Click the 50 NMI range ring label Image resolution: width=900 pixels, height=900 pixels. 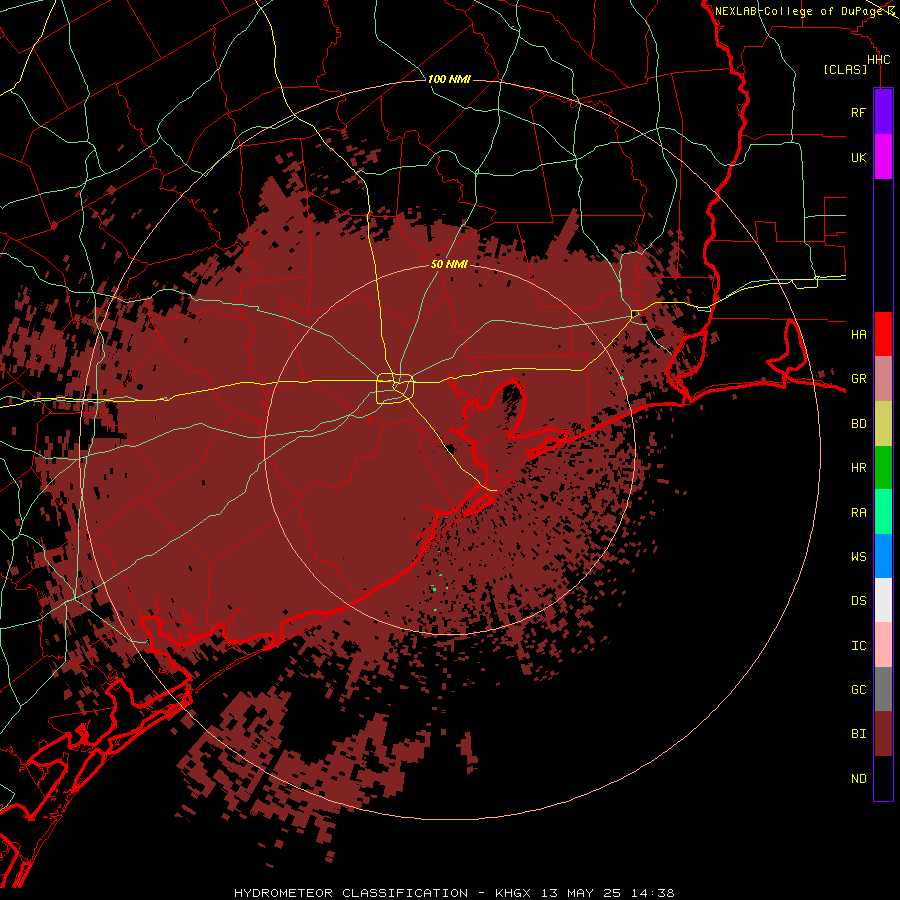[x=449, y=265]
